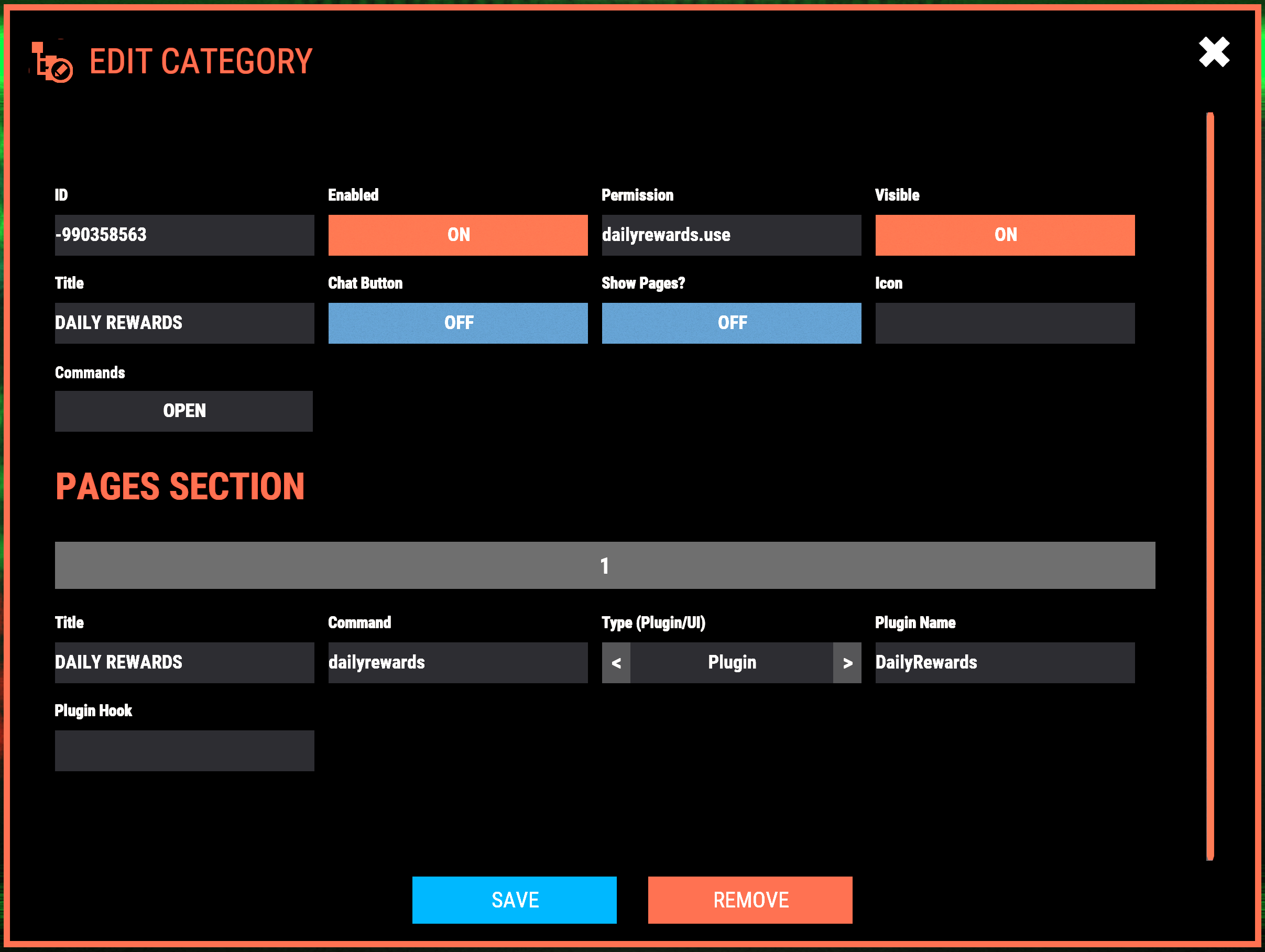This screenshot has width=1265, height=952.
Task: Toggle the Enabled switch off
Action: click(x=457, y=235)
